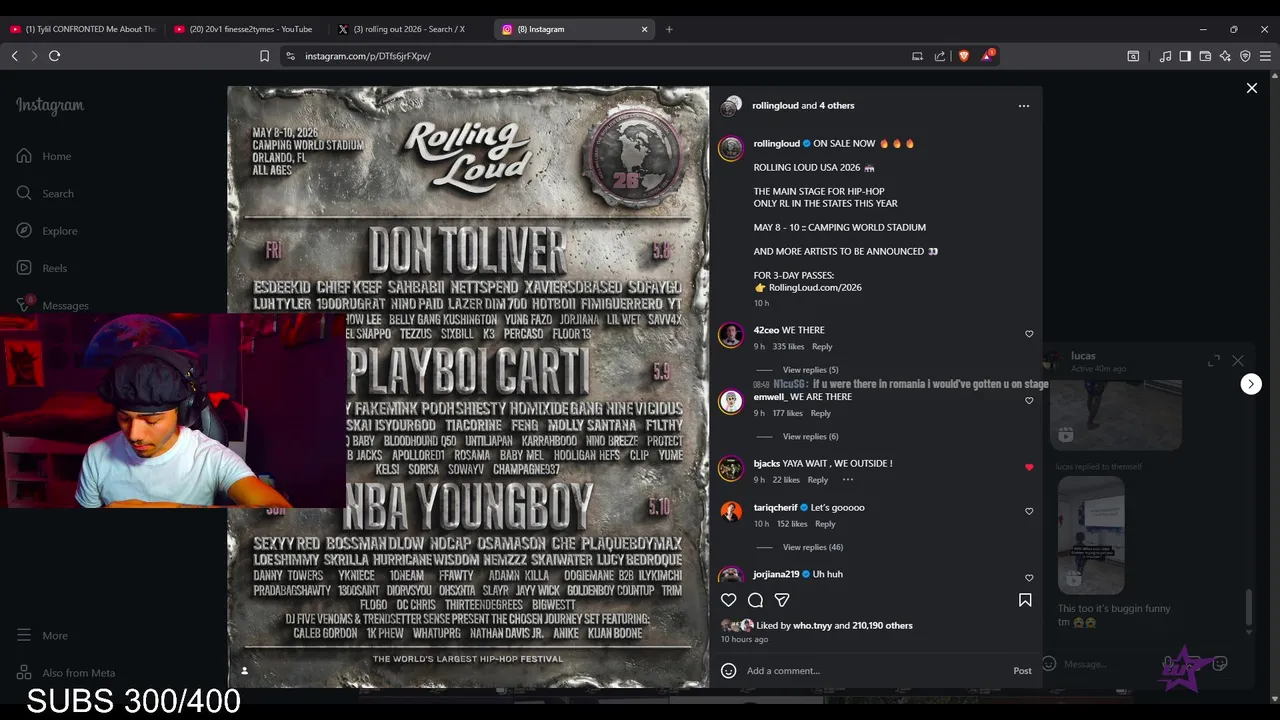Like the Rolling Loud post heart

tap(729, 600)
